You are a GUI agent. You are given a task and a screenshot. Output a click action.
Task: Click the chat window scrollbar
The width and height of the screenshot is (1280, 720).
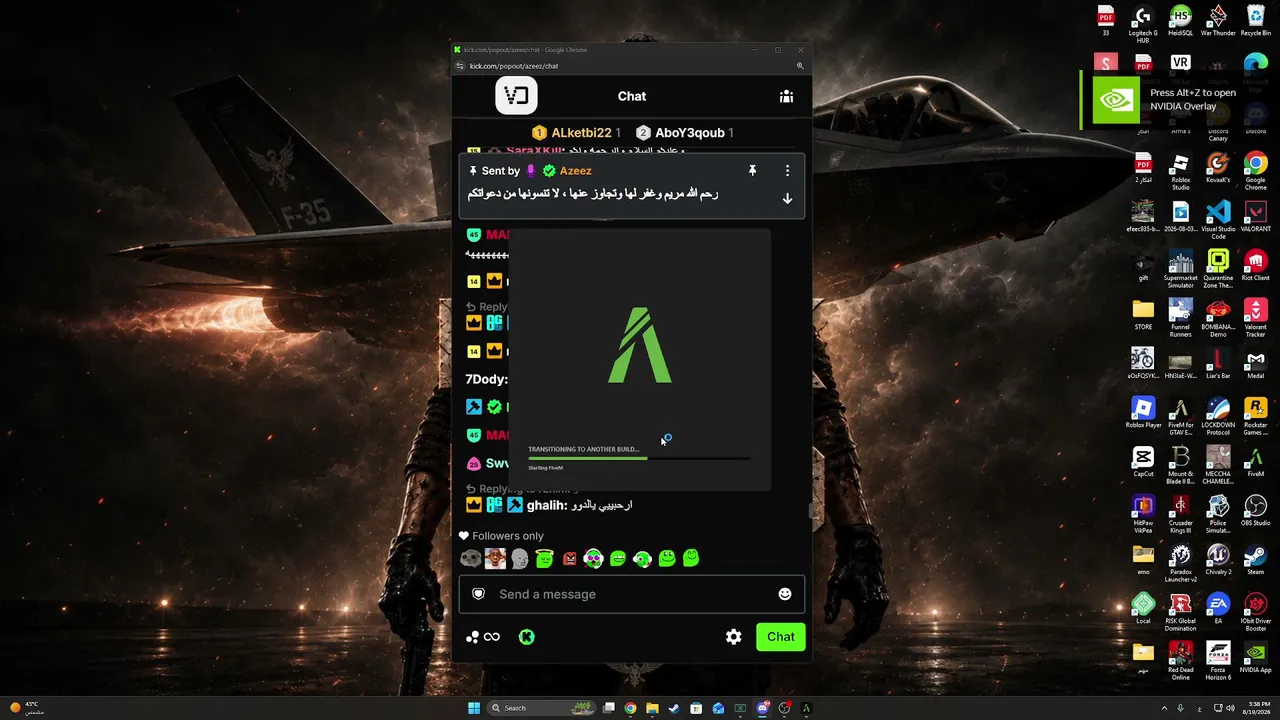tap(809, 511)
